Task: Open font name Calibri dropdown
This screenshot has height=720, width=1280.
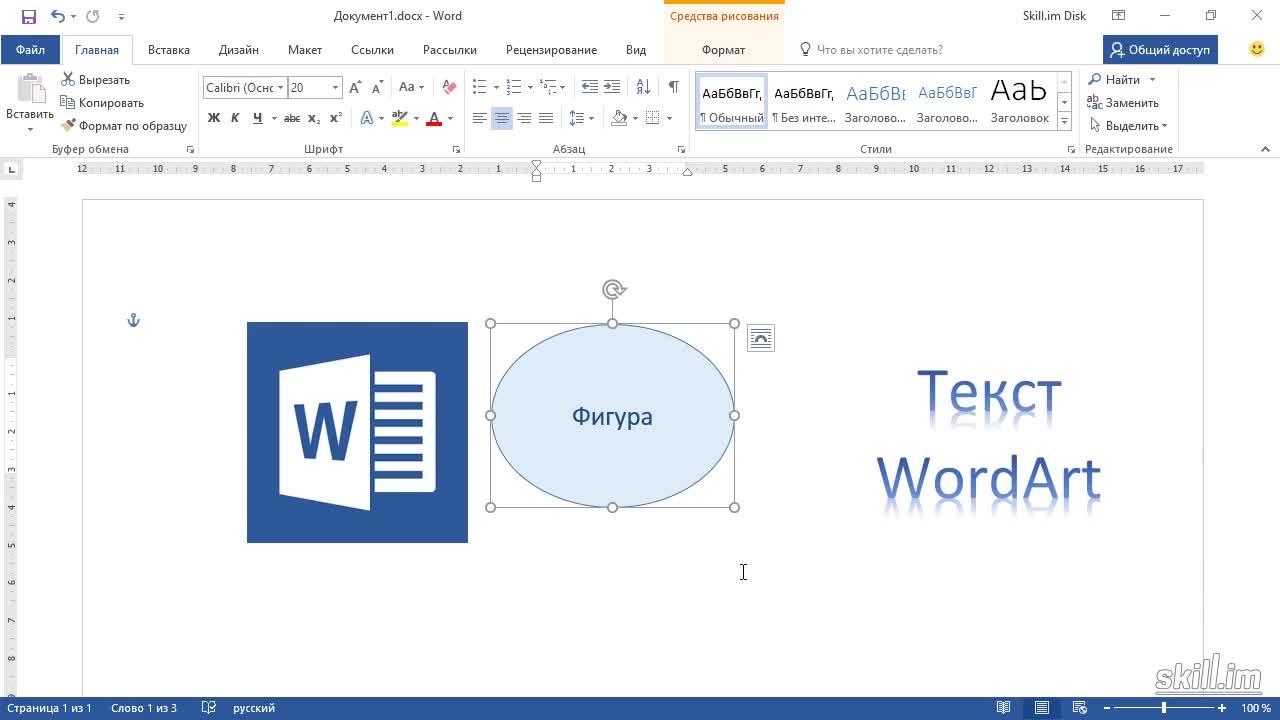Action: [281, 88]
